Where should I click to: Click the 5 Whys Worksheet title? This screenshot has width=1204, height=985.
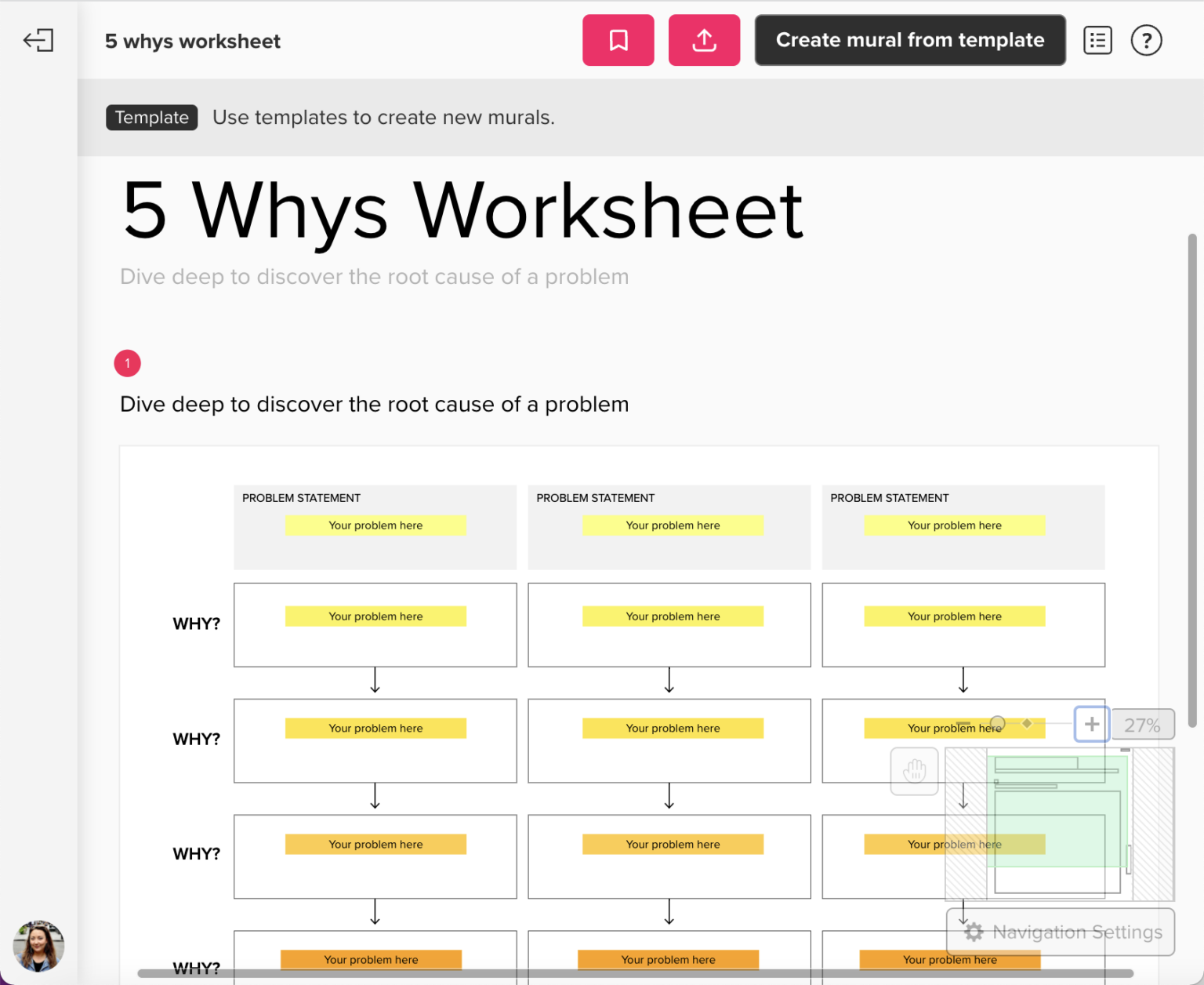tap(462, 209)
